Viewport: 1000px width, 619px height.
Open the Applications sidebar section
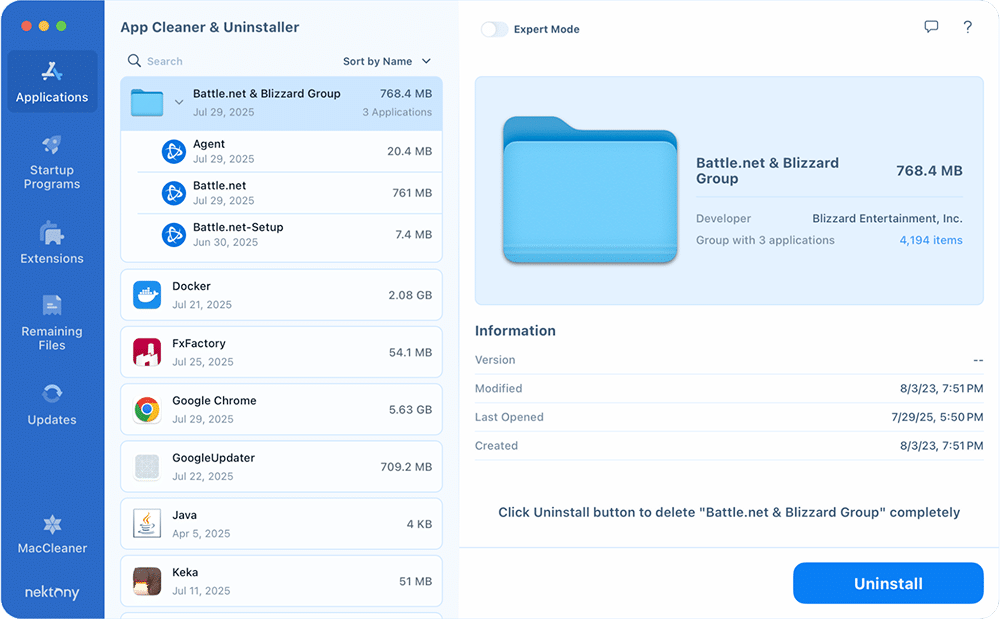tap(52, 82)
